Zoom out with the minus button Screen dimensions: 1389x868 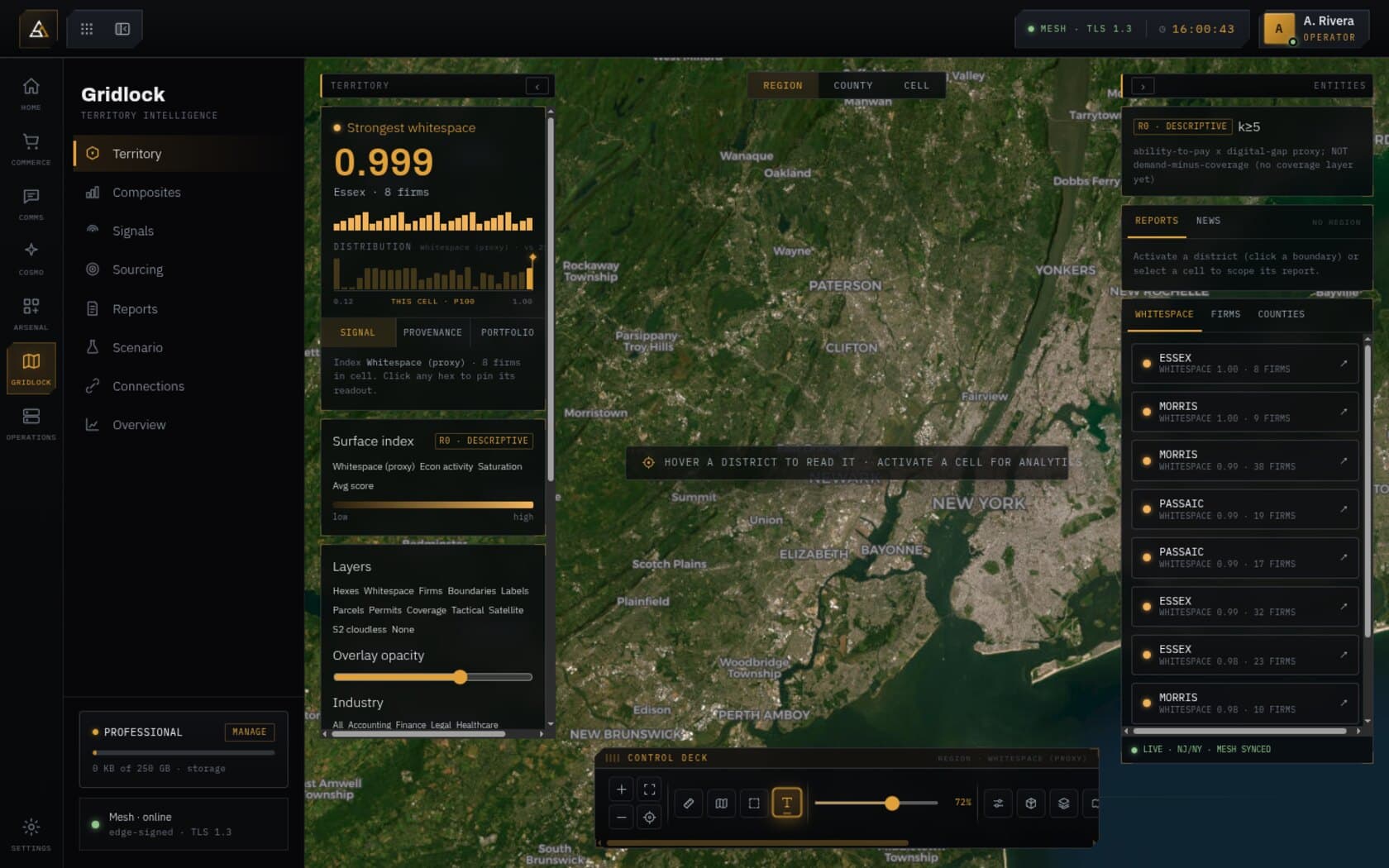(x=622, y=818)
